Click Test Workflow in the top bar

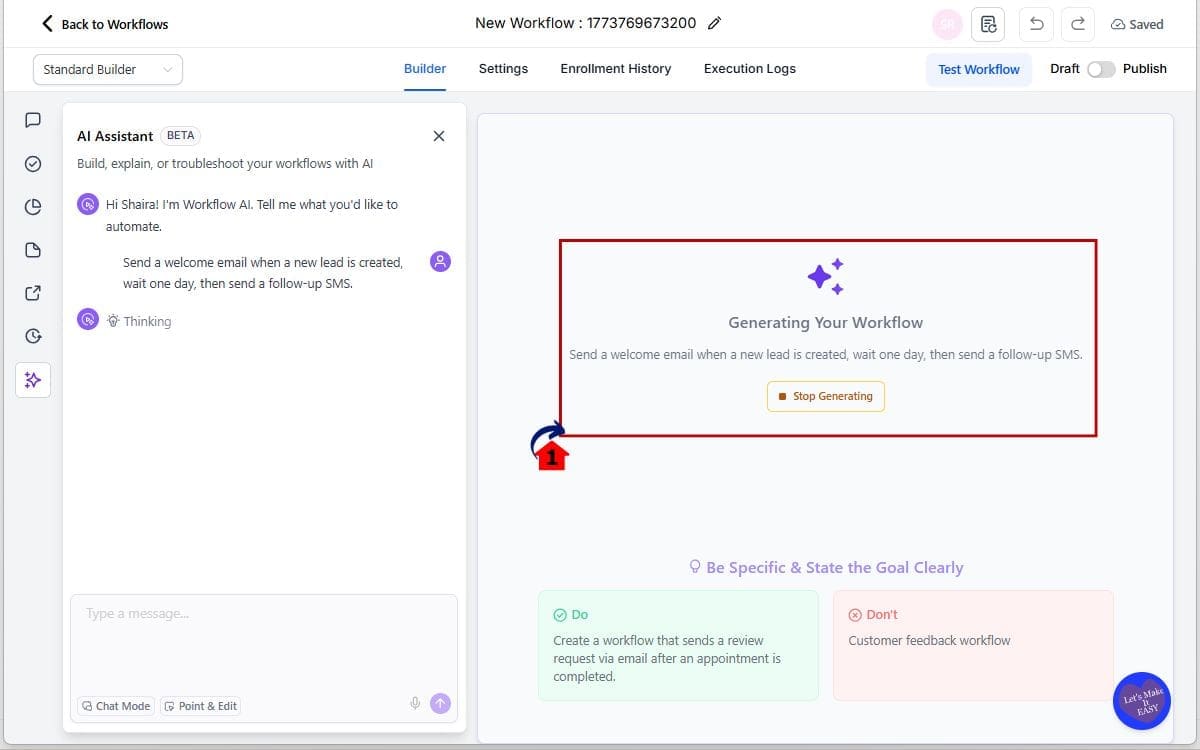979,69
